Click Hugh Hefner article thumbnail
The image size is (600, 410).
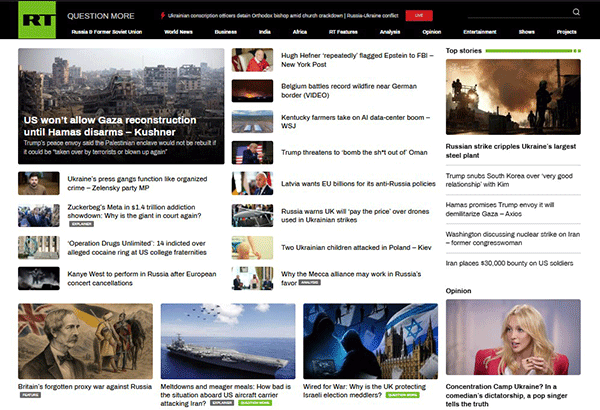click(252, 60)
